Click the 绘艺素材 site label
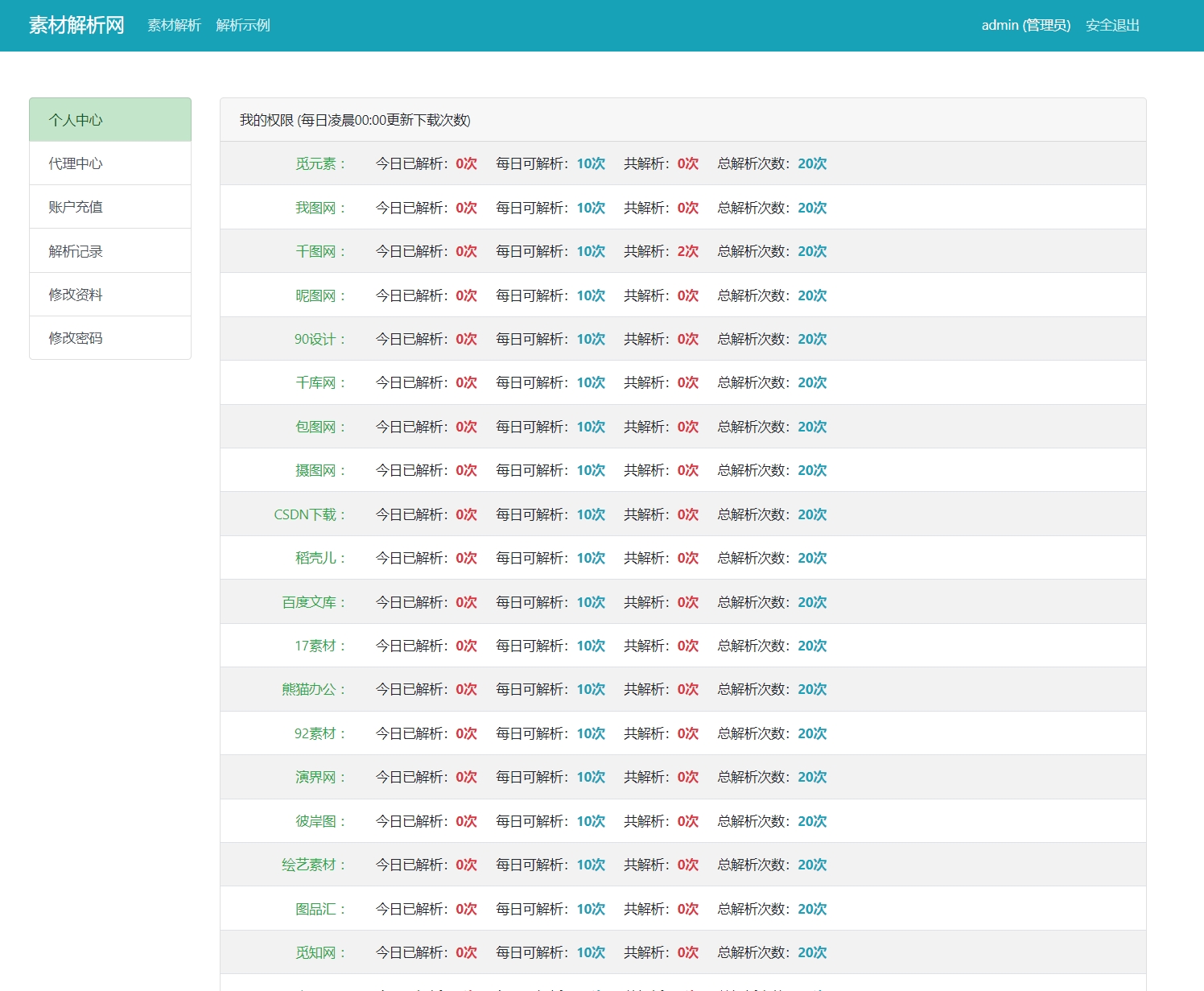The image size is (1204, 991). pyautogui.click(x=314, y=865)
